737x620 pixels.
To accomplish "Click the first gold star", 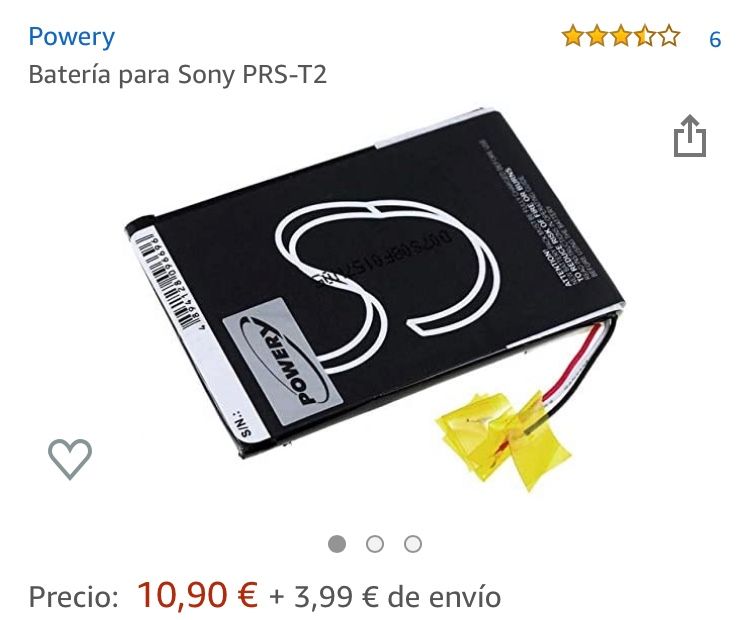I will (x=573, y=36).
